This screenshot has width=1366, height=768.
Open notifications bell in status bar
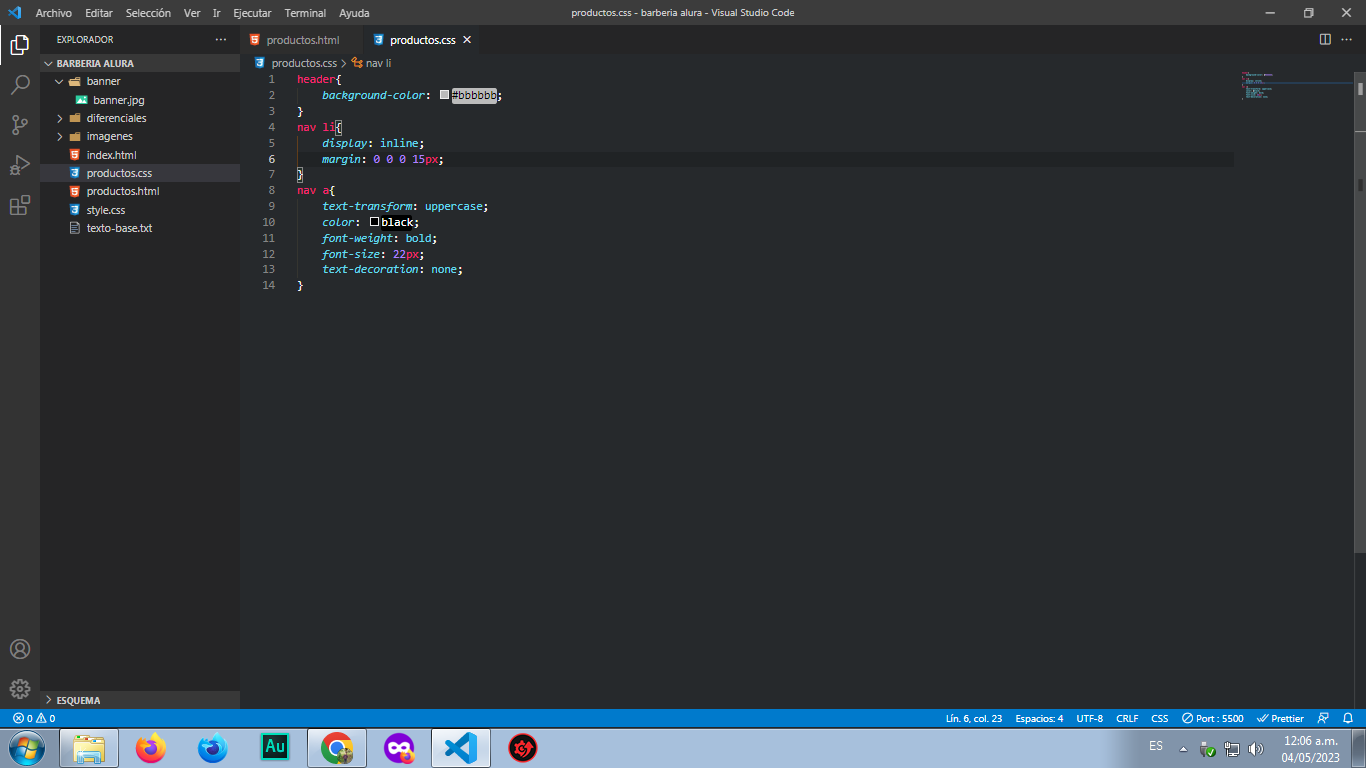1348,718
